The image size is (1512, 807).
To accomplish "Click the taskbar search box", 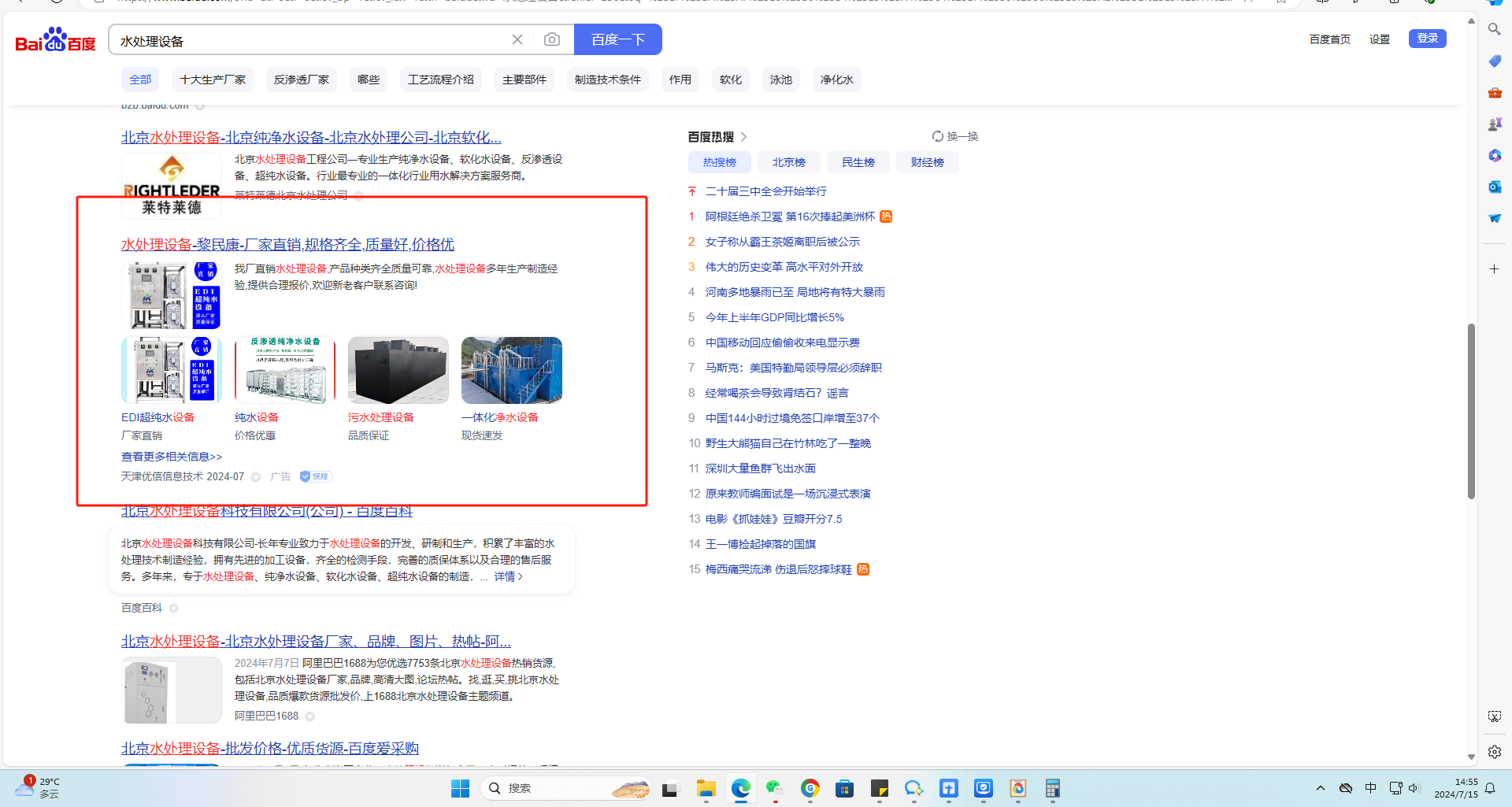I will pos(566,788).
